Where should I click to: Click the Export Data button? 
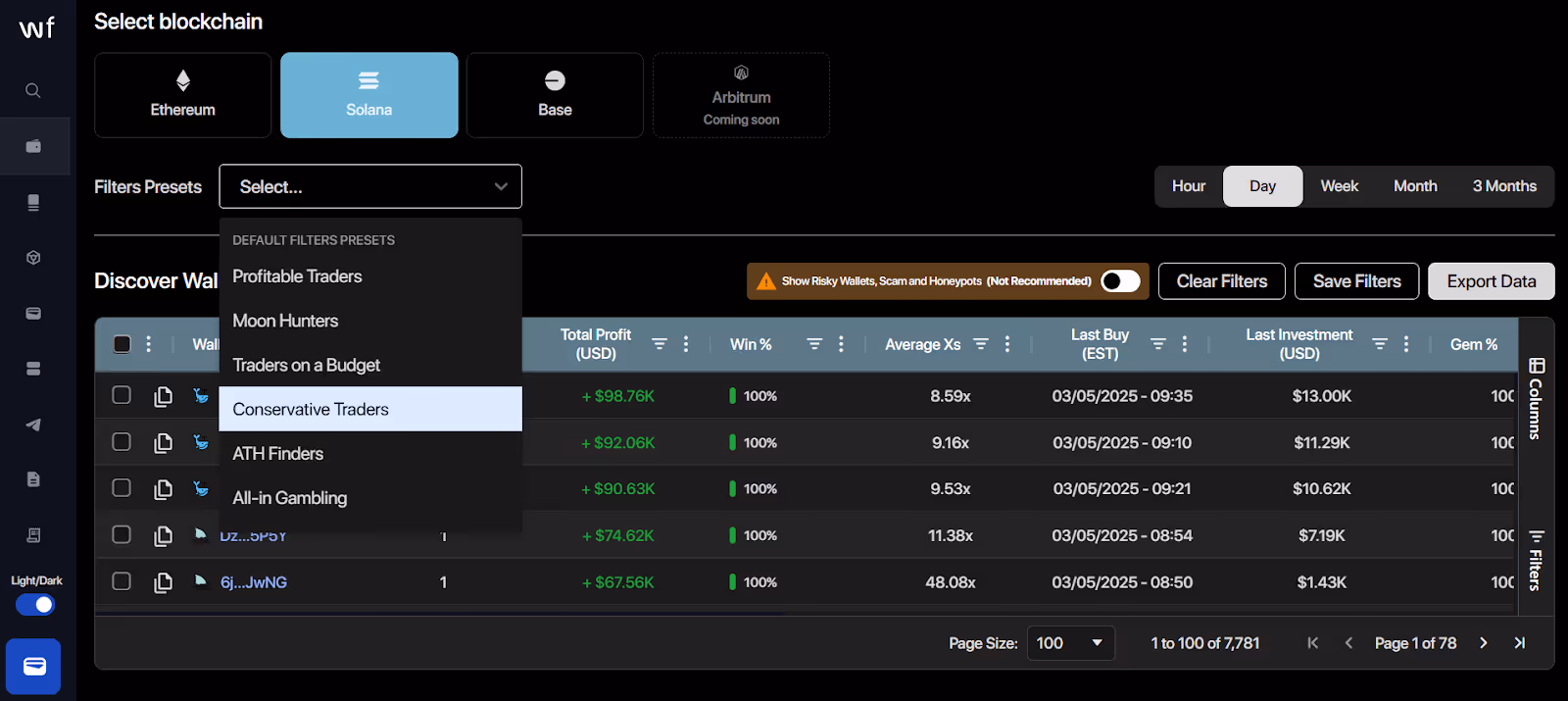coord(1492,281)
